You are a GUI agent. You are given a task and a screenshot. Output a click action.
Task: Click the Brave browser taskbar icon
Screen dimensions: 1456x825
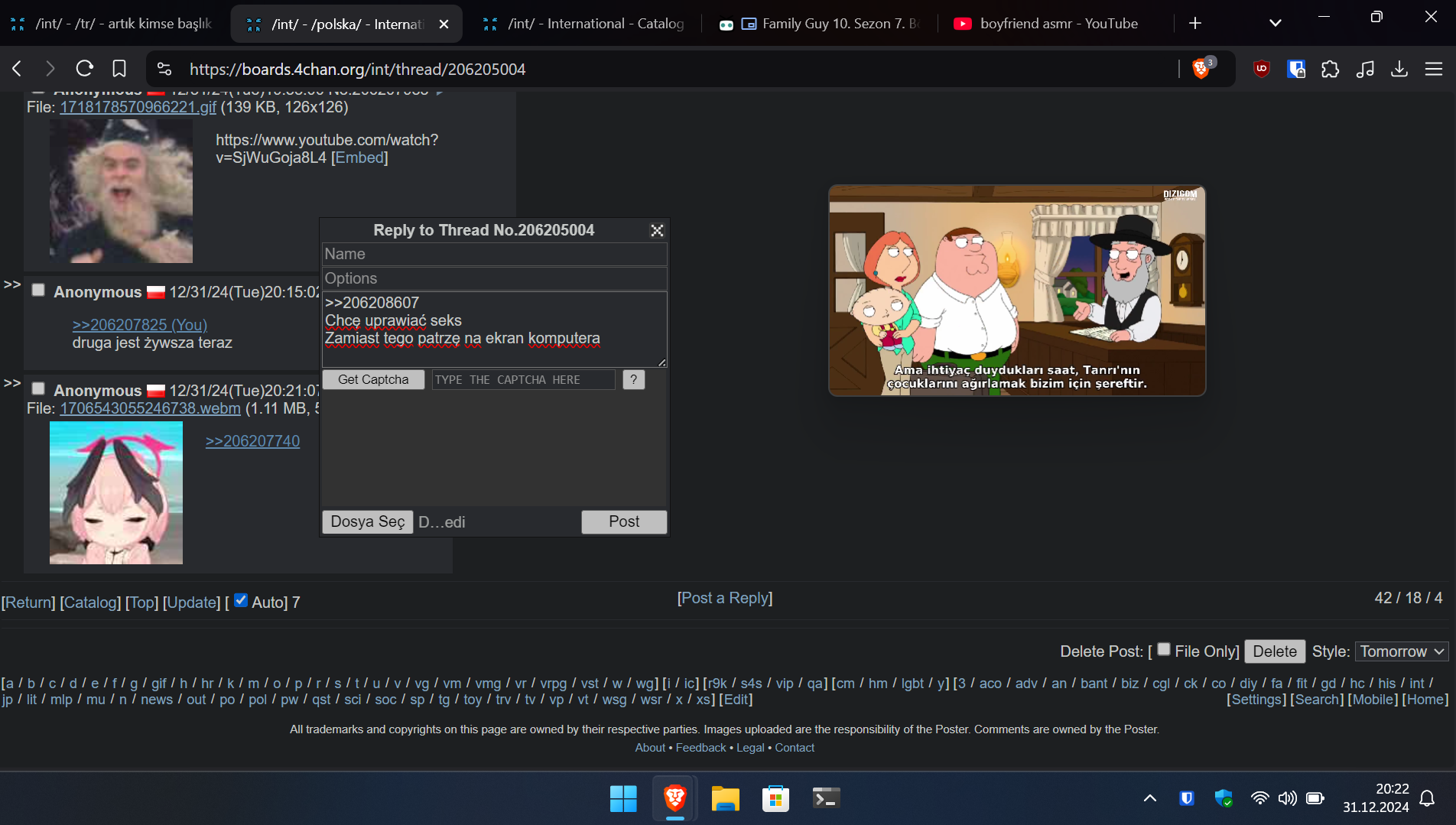coord(674,798)
